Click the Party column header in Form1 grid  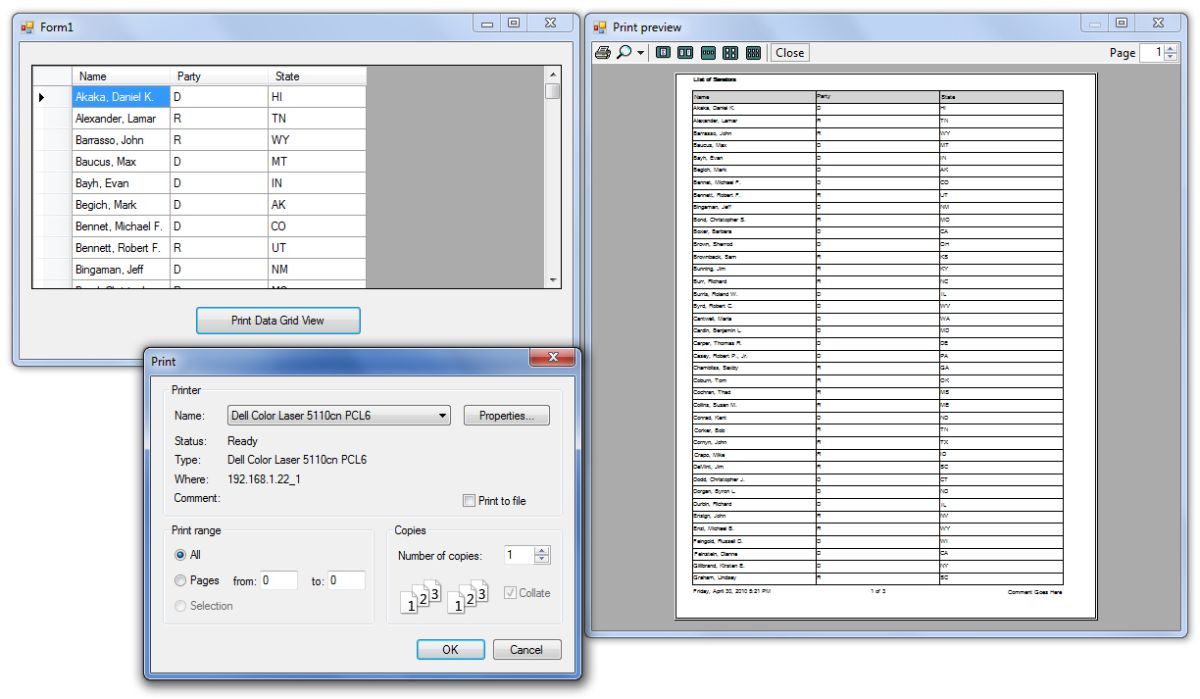pos(218,76)
